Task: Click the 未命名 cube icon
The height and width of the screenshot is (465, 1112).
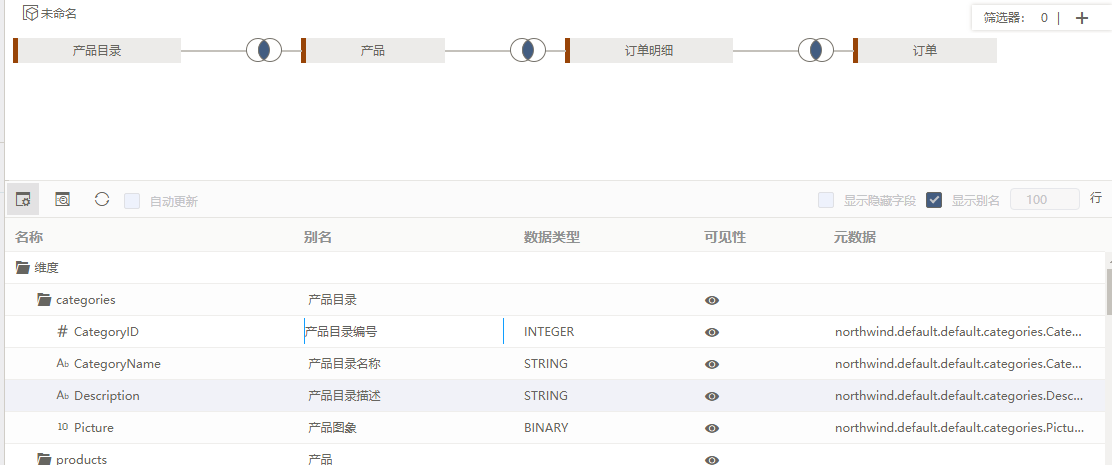Action: click(30, 13)
